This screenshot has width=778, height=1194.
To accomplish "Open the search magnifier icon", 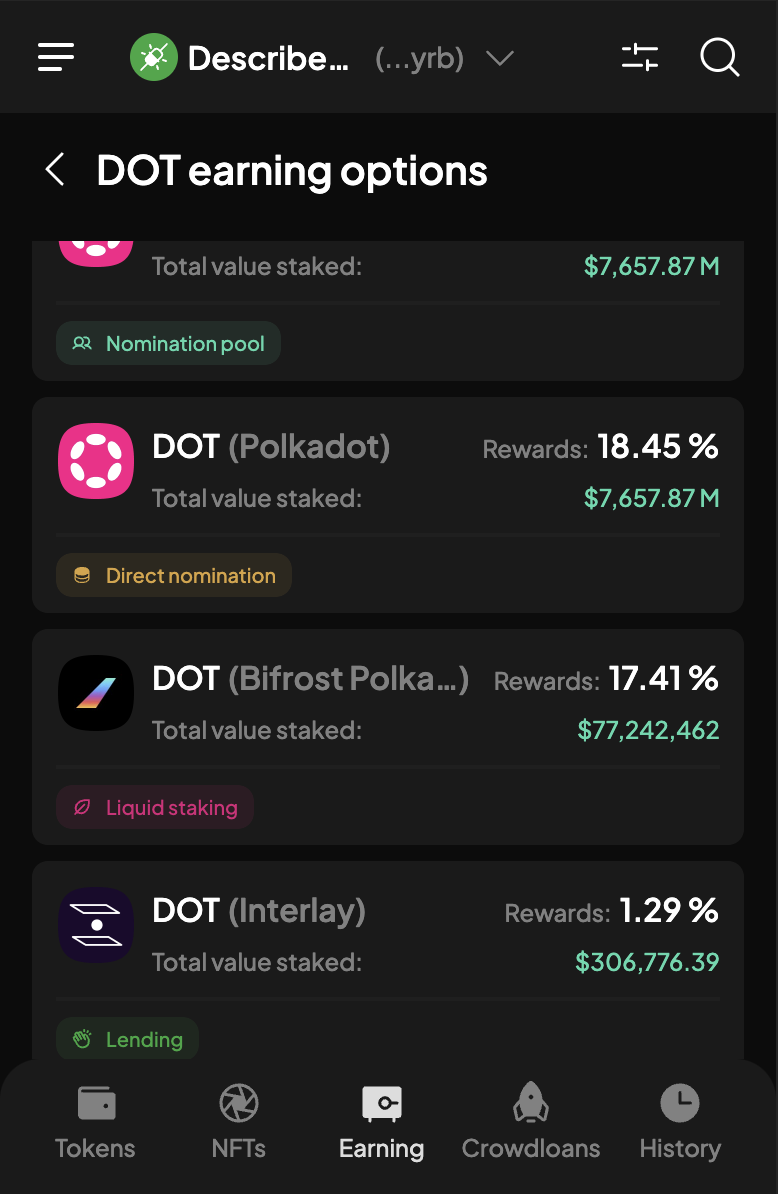I will coord(719,57).
